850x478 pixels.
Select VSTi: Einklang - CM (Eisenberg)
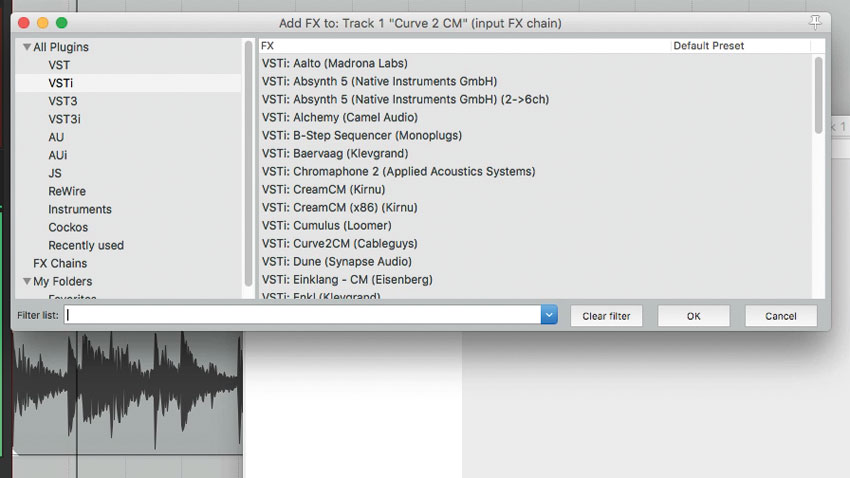coord(347,280)
